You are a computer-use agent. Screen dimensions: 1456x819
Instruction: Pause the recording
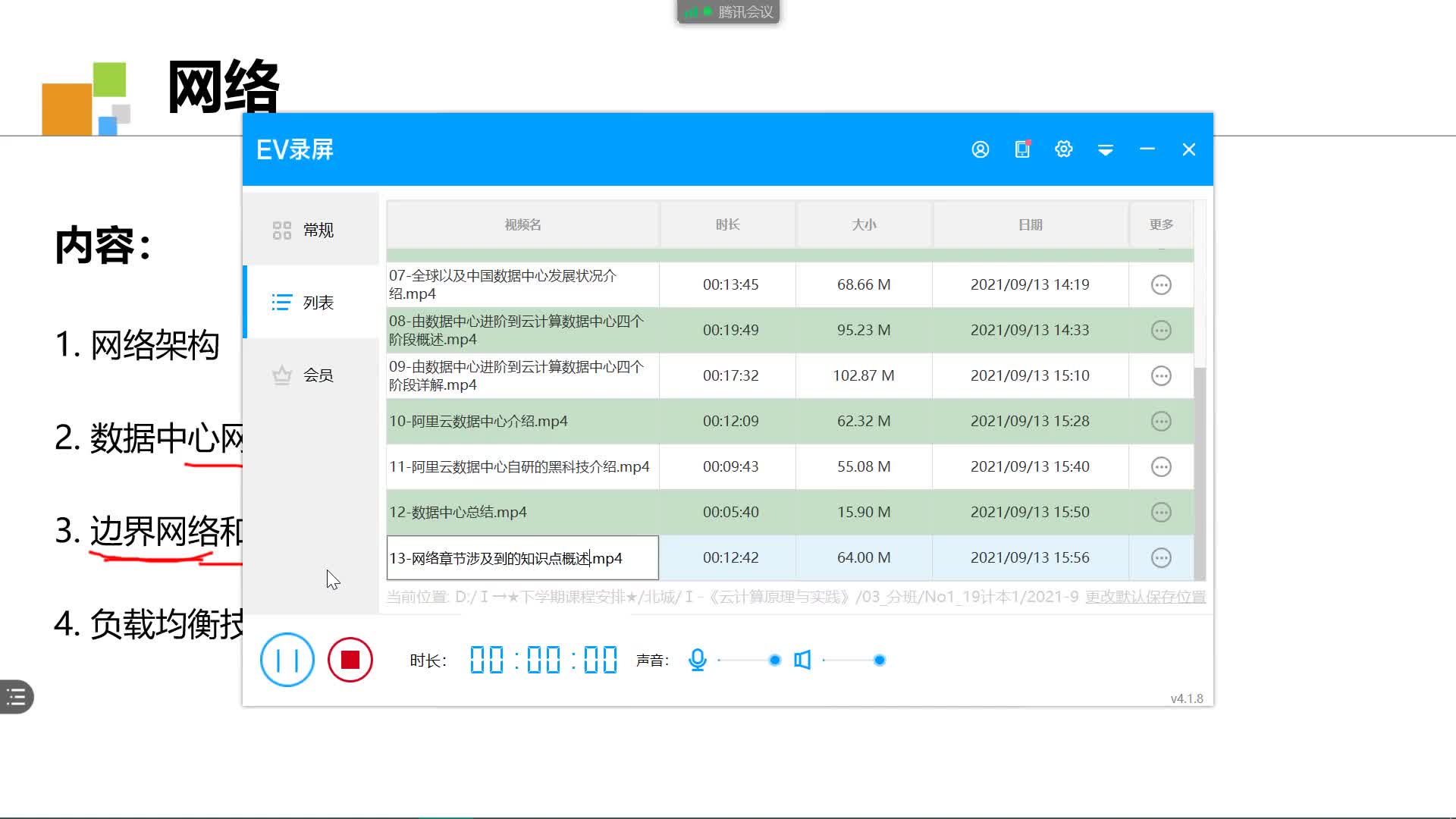point(287,660)
